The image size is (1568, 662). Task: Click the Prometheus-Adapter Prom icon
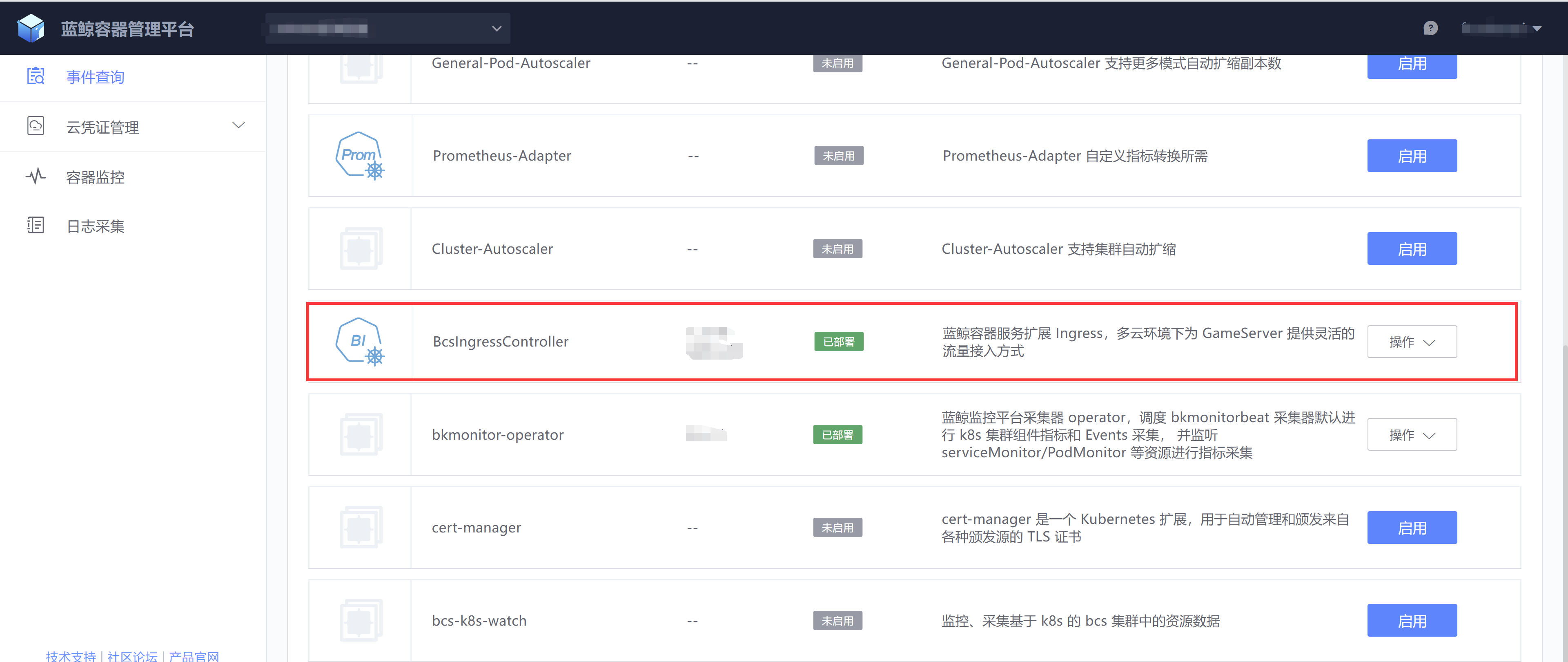[x=360, y=156]
